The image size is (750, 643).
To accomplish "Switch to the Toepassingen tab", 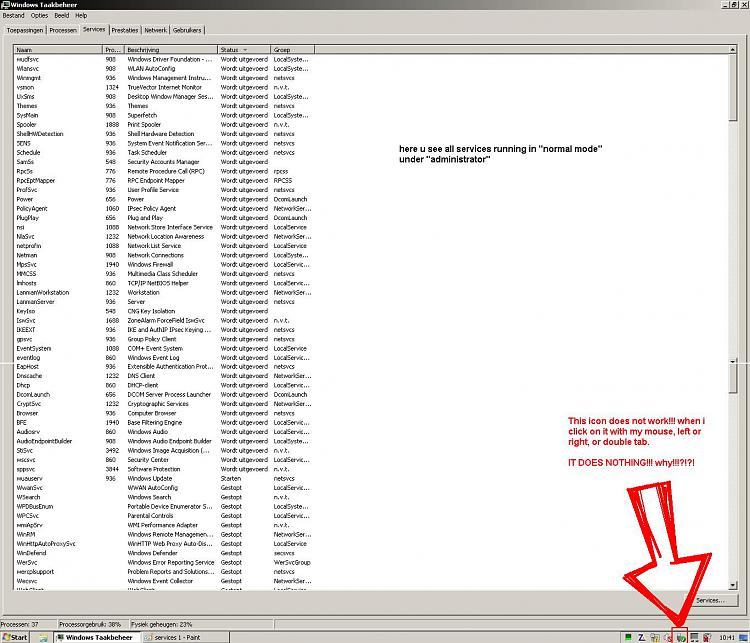I will point(25,30).
